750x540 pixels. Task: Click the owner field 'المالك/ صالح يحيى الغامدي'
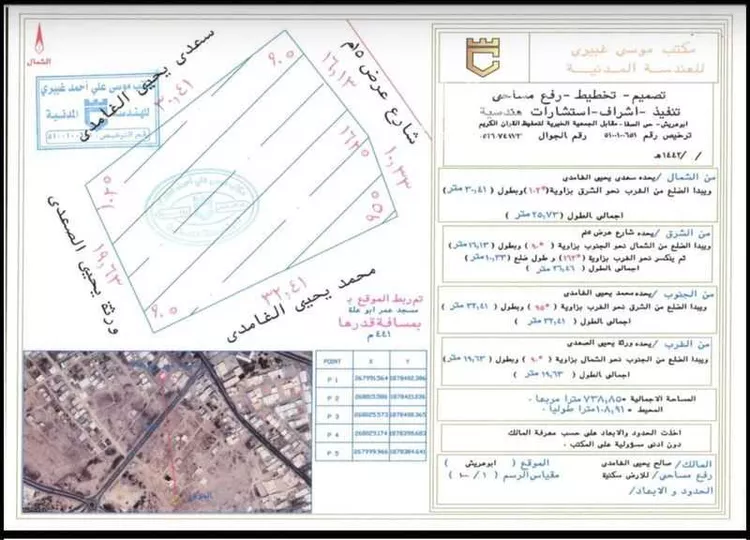656,464
